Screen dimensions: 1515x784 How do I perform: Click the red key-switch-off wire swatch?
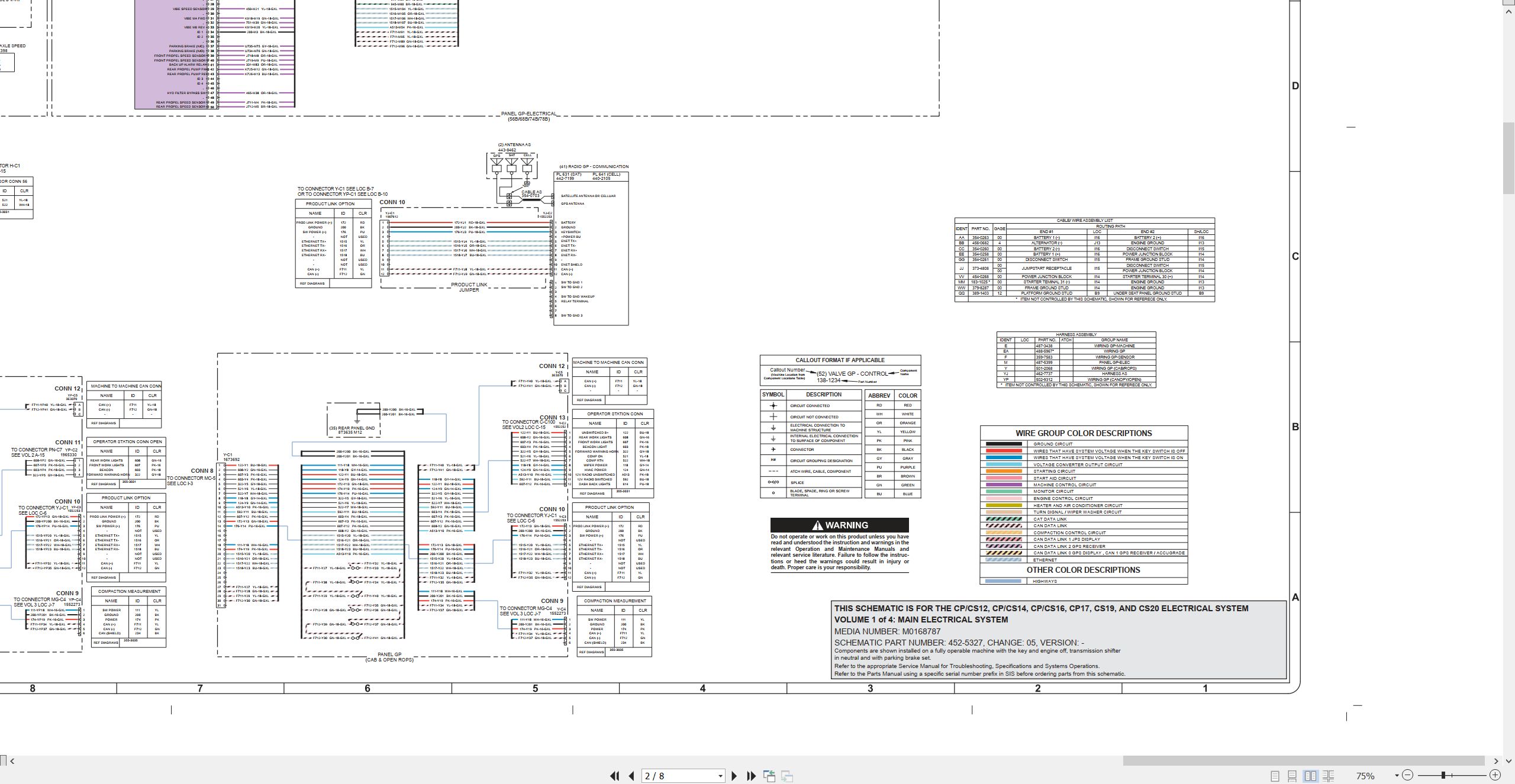1004,451
